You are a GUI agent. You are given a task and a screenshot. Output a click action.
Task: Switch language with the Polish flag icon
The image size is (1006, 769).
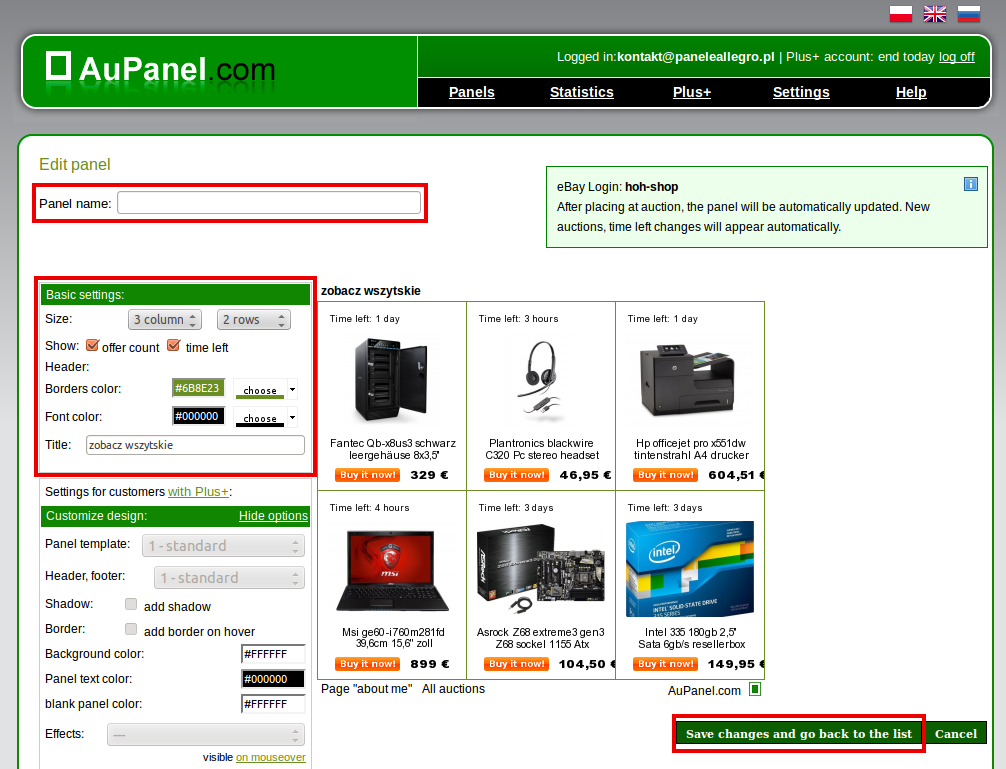(901, 13)
